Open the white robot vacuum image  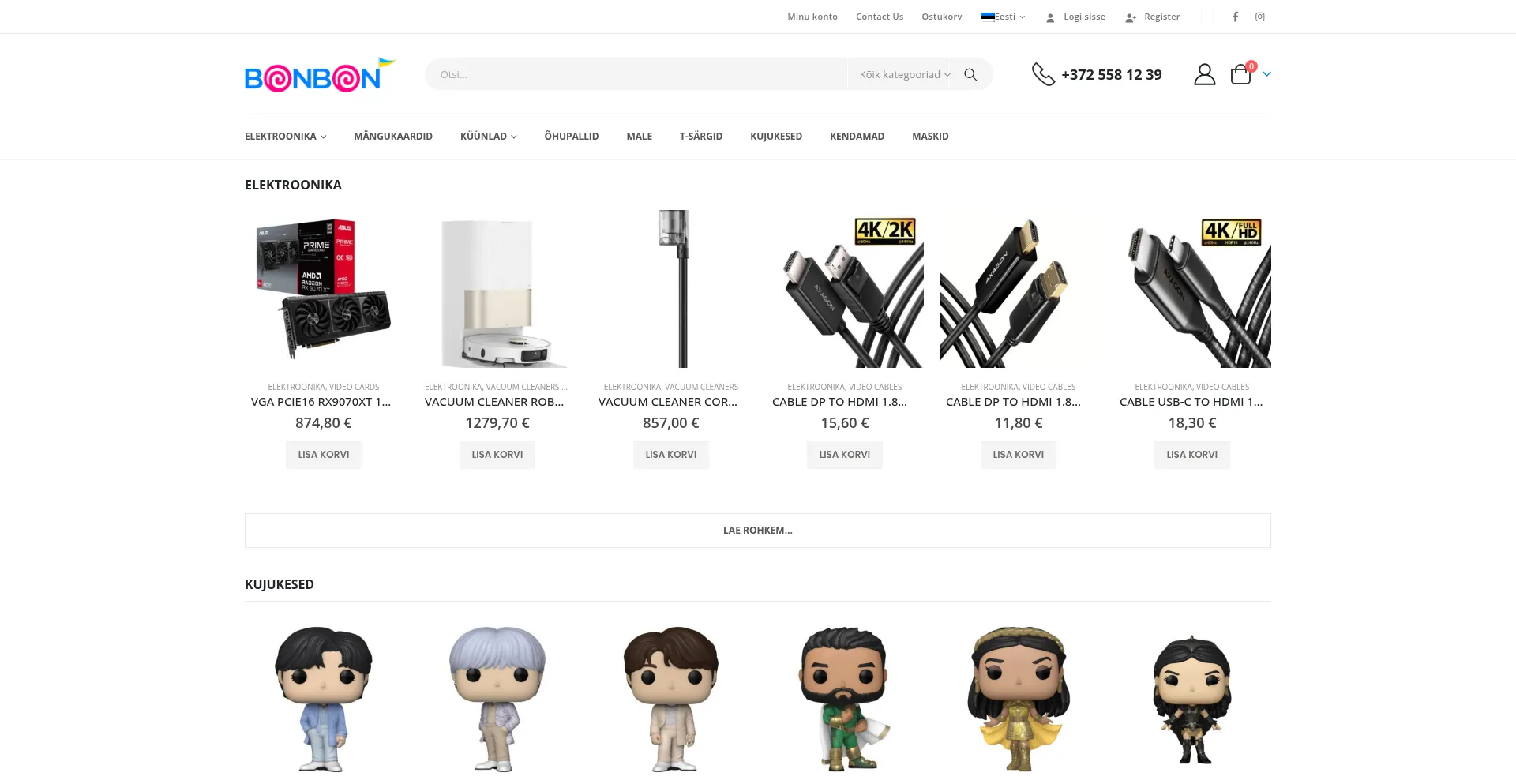(x=497, y=289)
